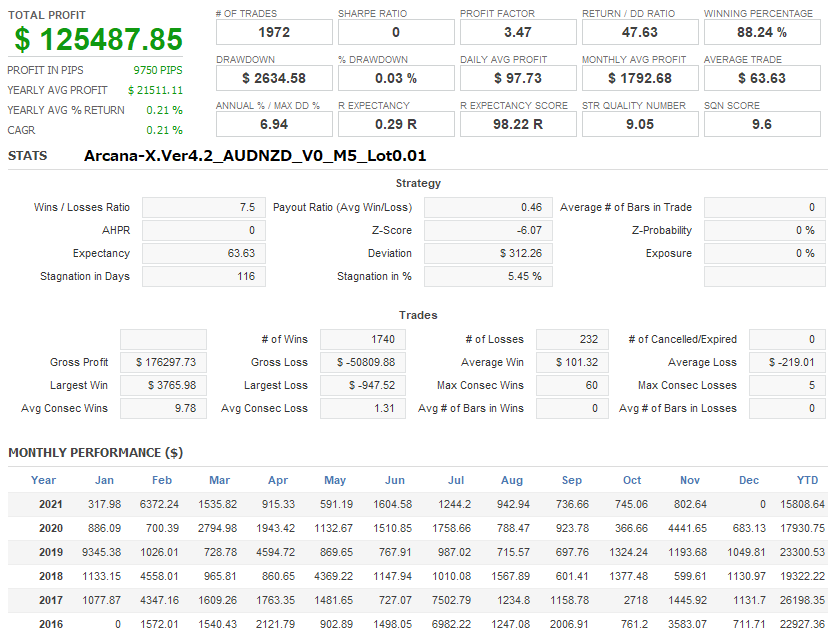Click the R Expectancy value 0.29 R
This screenshot has height=643, width=838.
pos(396,124)
